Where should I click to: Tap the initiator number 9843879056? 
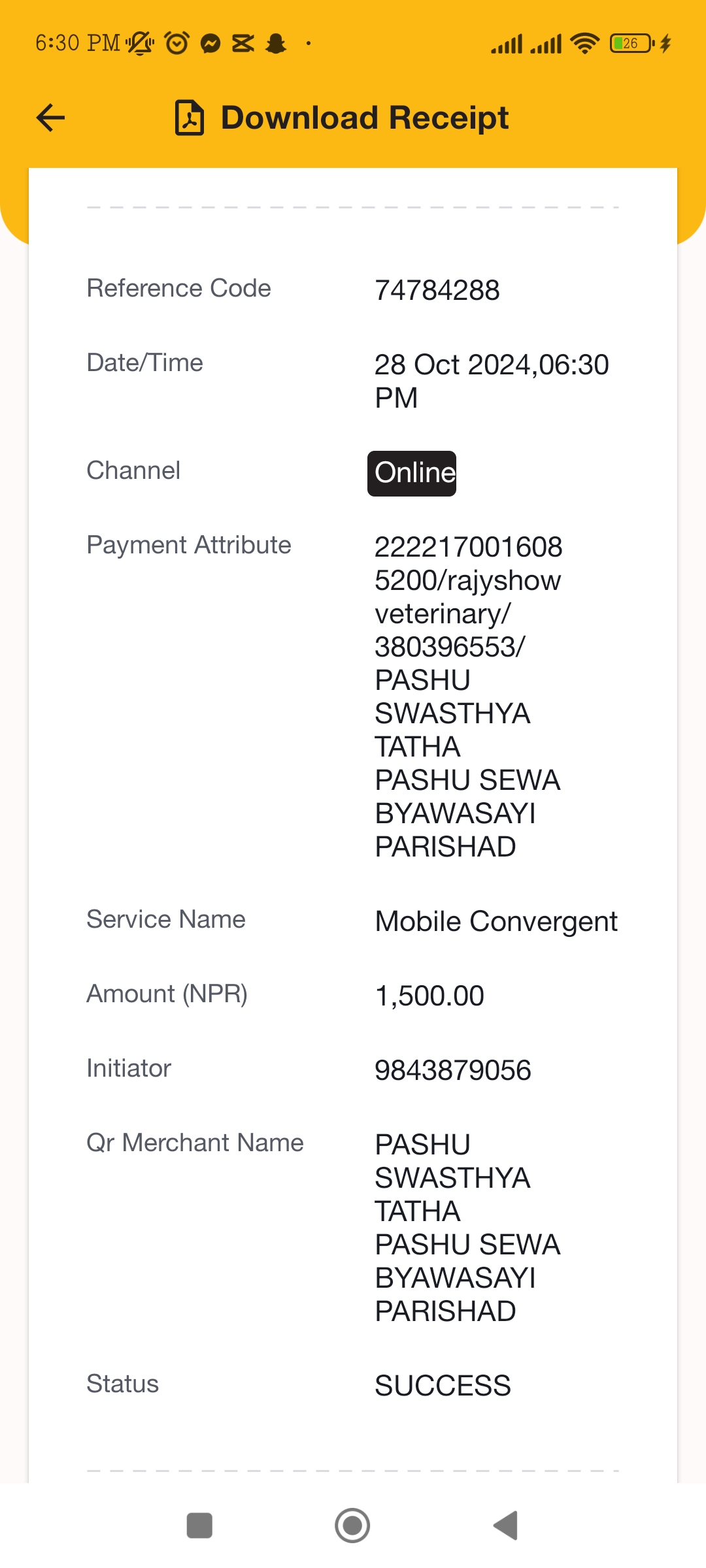[452, 1070]
